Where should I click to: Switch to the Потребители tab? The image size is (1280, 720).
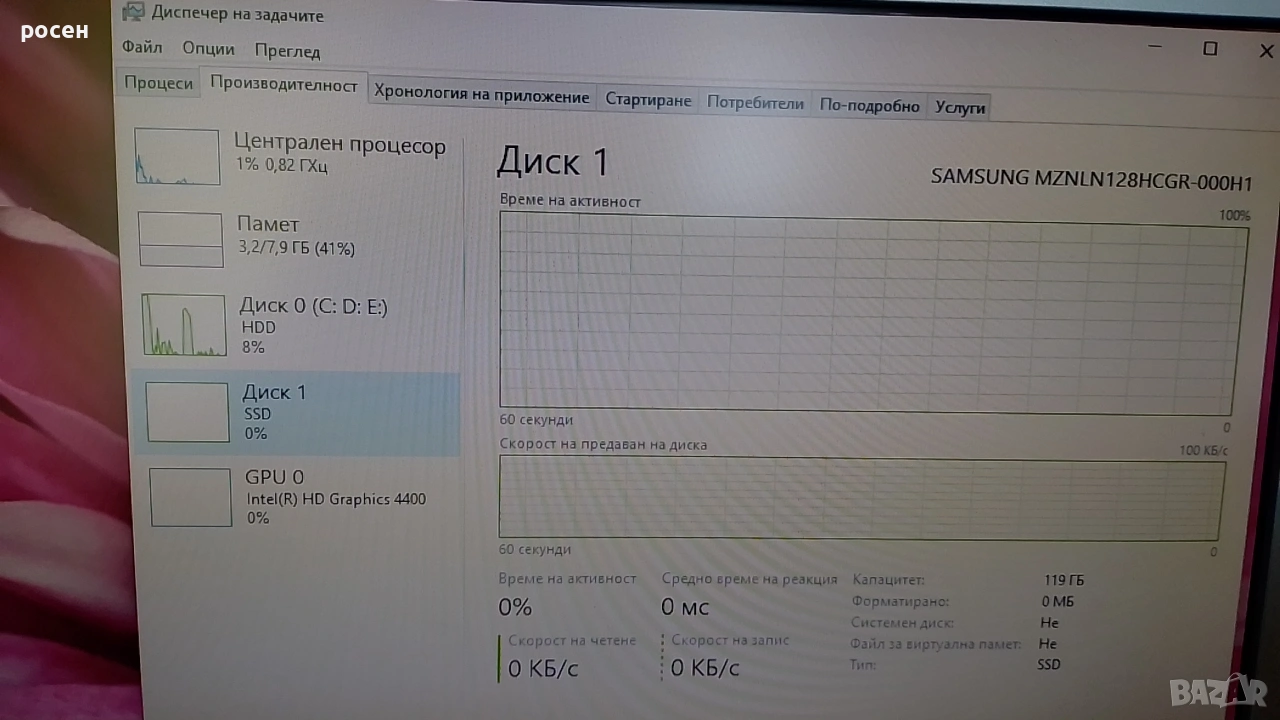click(755, 103)
